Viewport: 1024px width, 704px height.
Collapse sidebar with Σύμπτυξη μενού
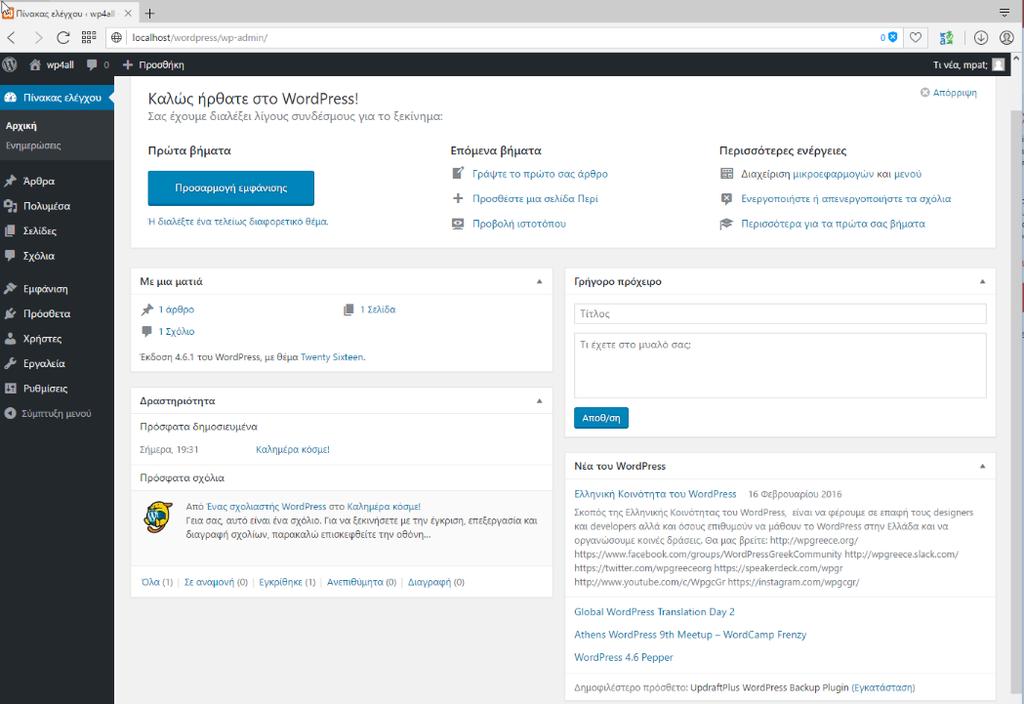pyautogui.click(x=57, y=413)
